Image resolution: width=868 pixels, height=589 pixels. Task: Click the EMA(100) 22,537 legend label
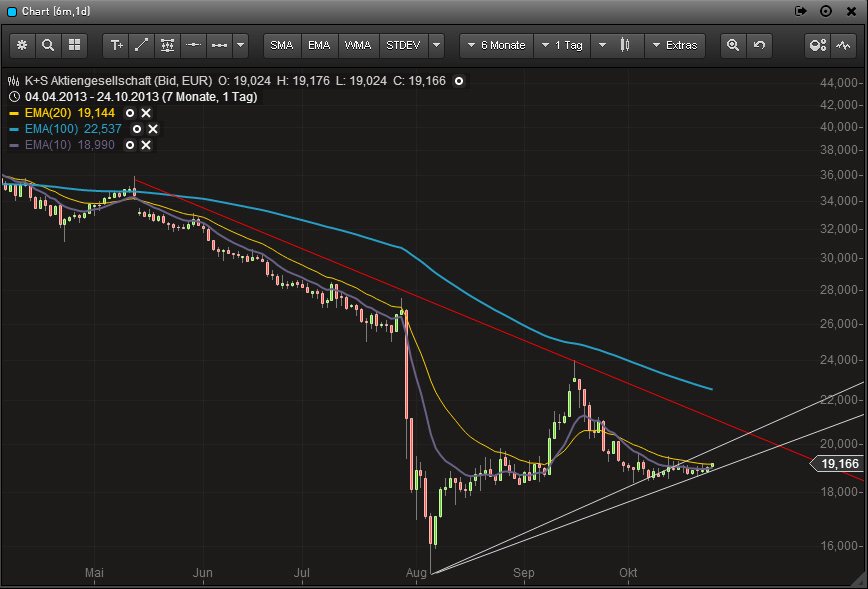(x=73, y=129)
